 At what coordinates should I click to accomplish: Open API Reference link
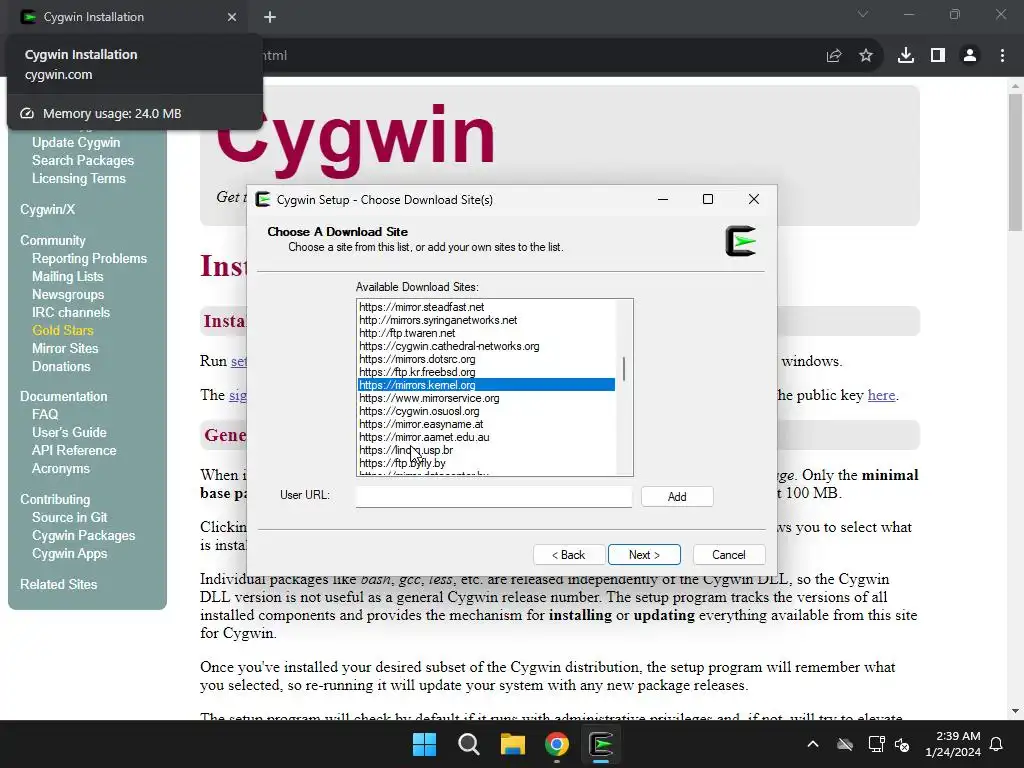point(74,451)
